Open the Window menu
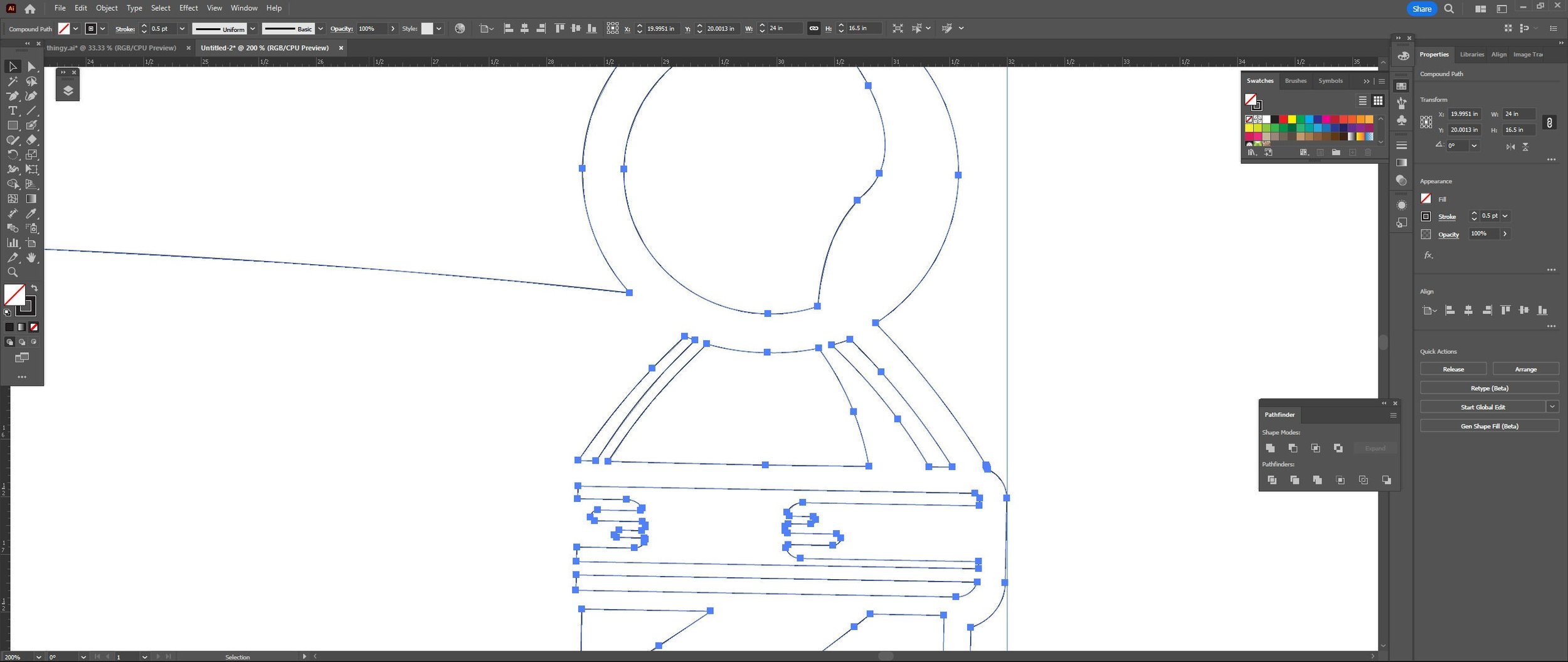 (244, 8)
